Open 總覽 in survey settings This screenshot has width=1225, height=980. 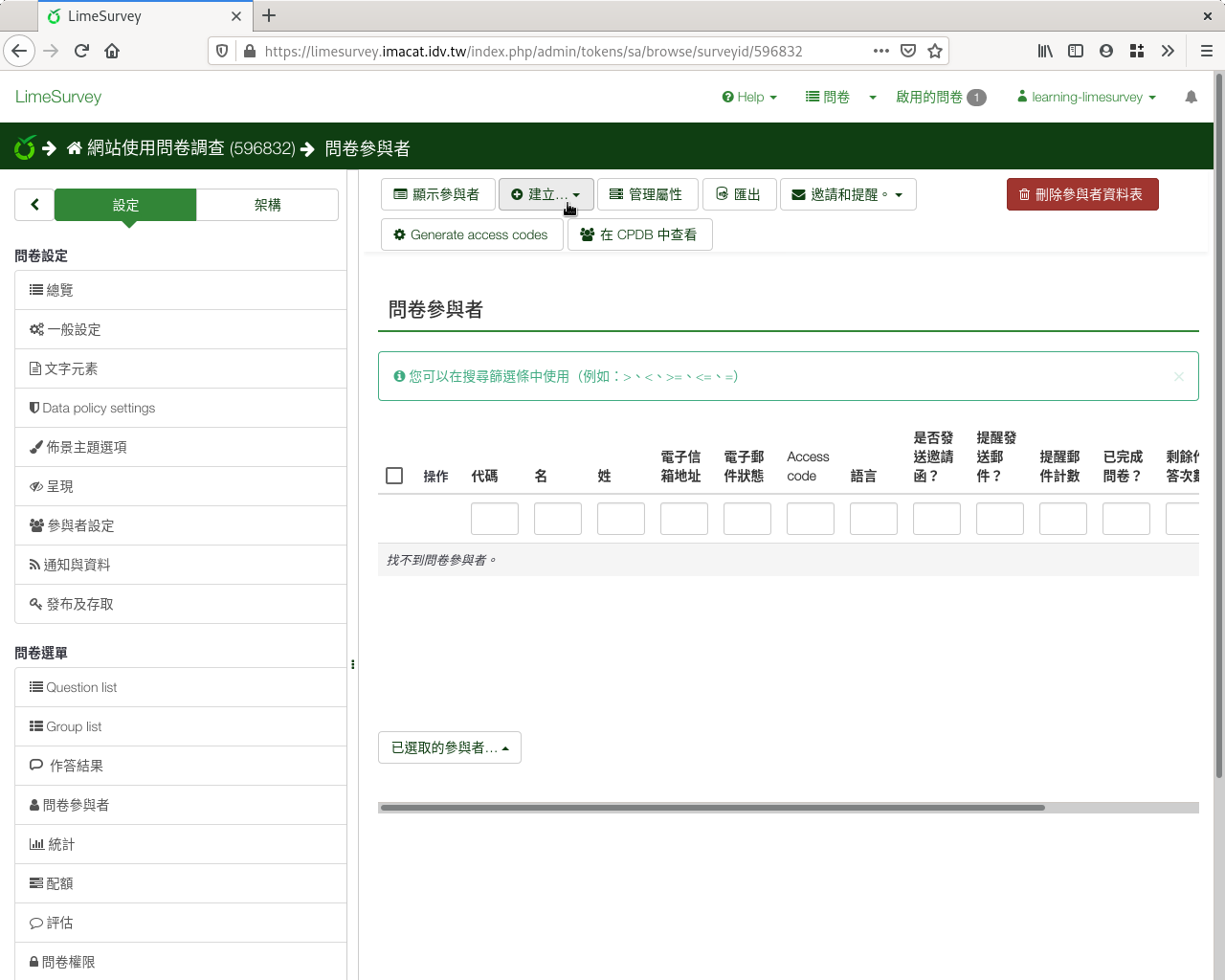coord(181,290)
